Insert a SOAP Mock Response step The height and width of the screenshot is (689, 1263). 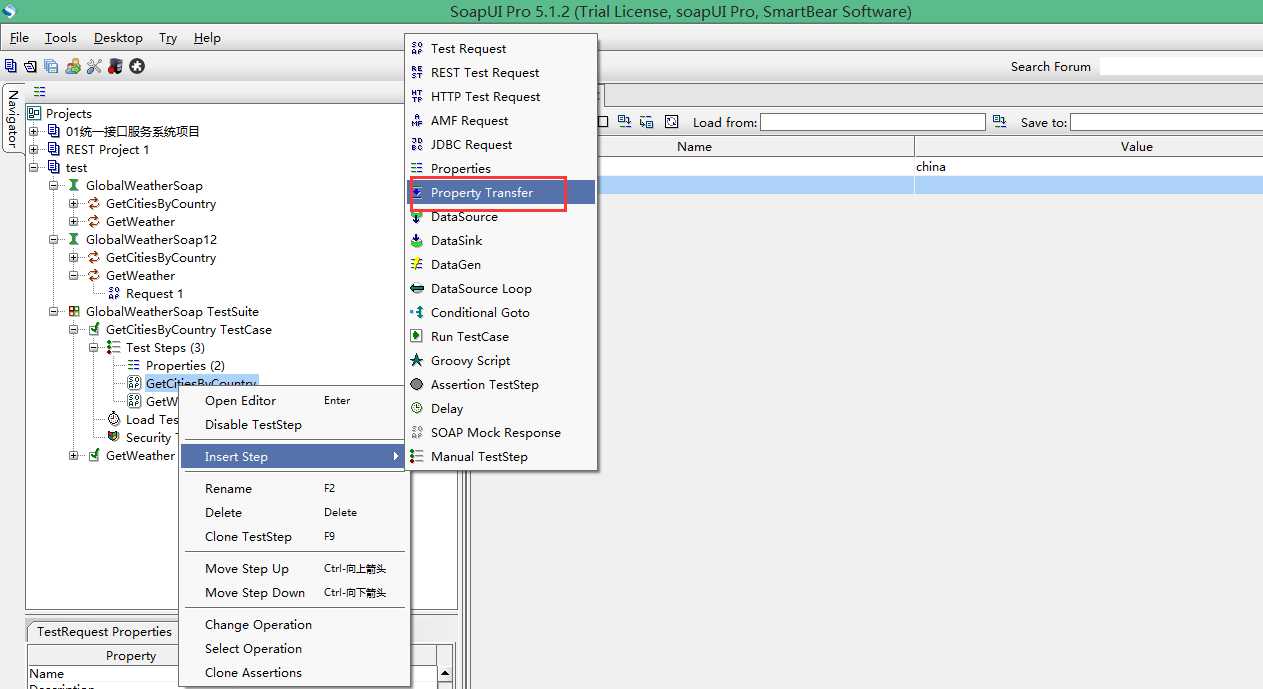pyautogui.click(x=501, y=432)
